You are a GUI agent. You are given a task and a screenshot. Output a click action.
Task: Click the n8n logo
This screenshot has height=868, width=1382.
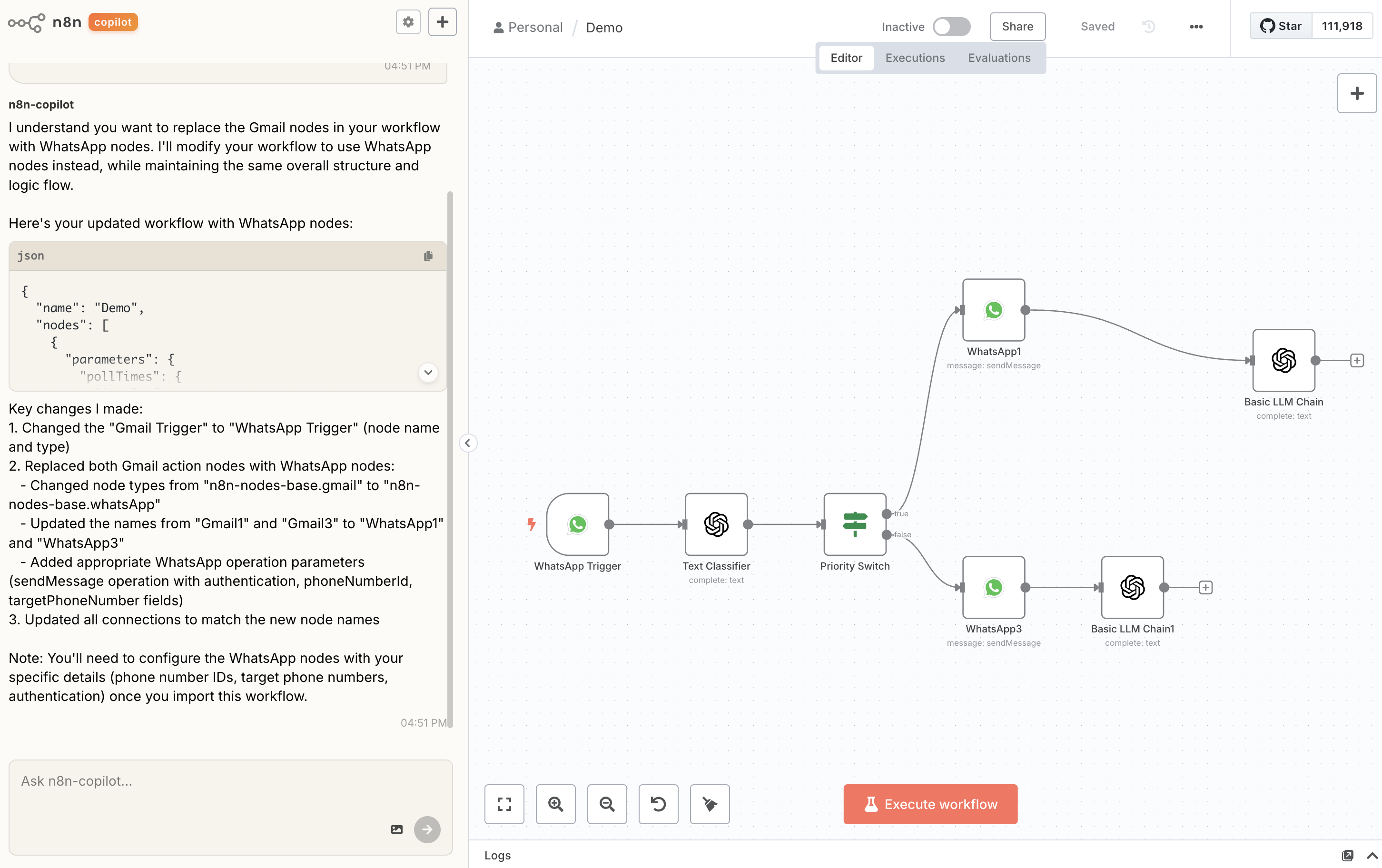pos(45,22)
